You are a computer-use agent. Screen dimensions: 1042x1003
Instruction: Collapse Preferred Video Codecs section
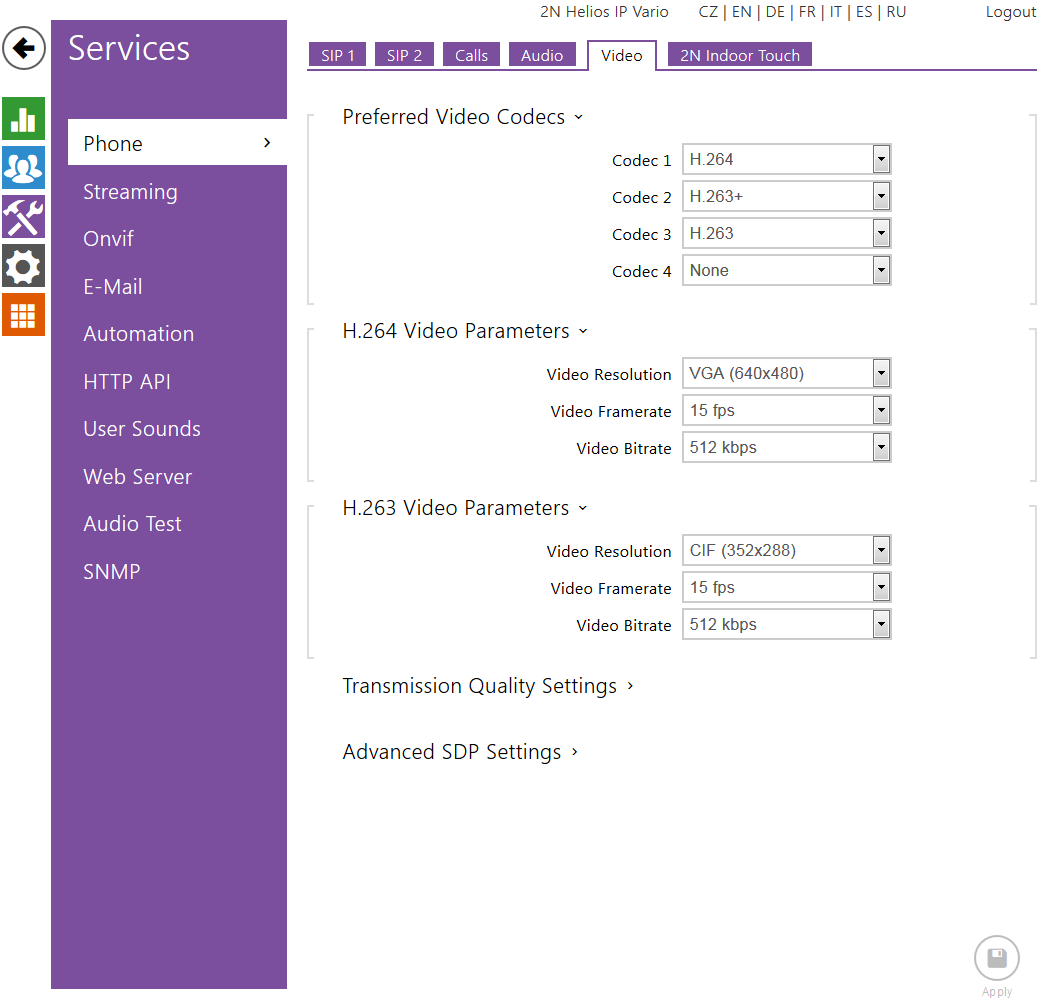click(x=462, y=117)
